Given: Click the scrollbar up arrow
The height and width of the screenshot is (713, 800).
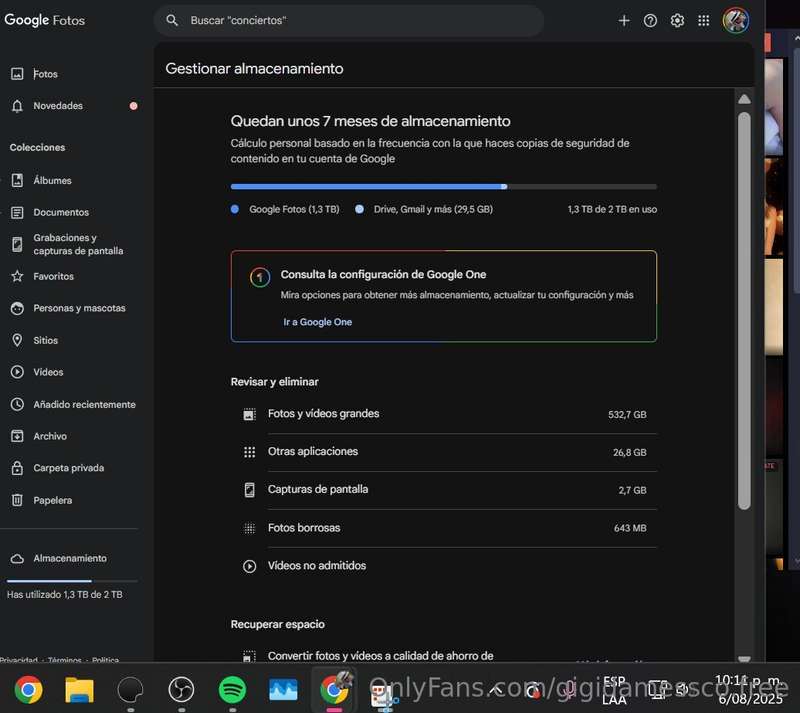Looking at the screenshot, I should point(744,99).
